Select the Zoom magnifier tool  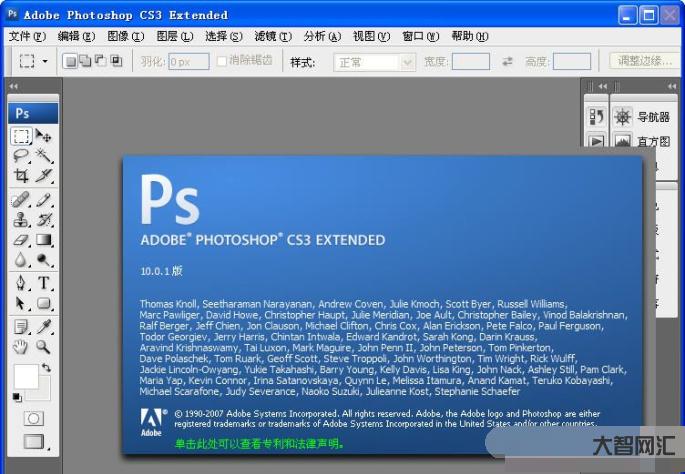(44, 347)
